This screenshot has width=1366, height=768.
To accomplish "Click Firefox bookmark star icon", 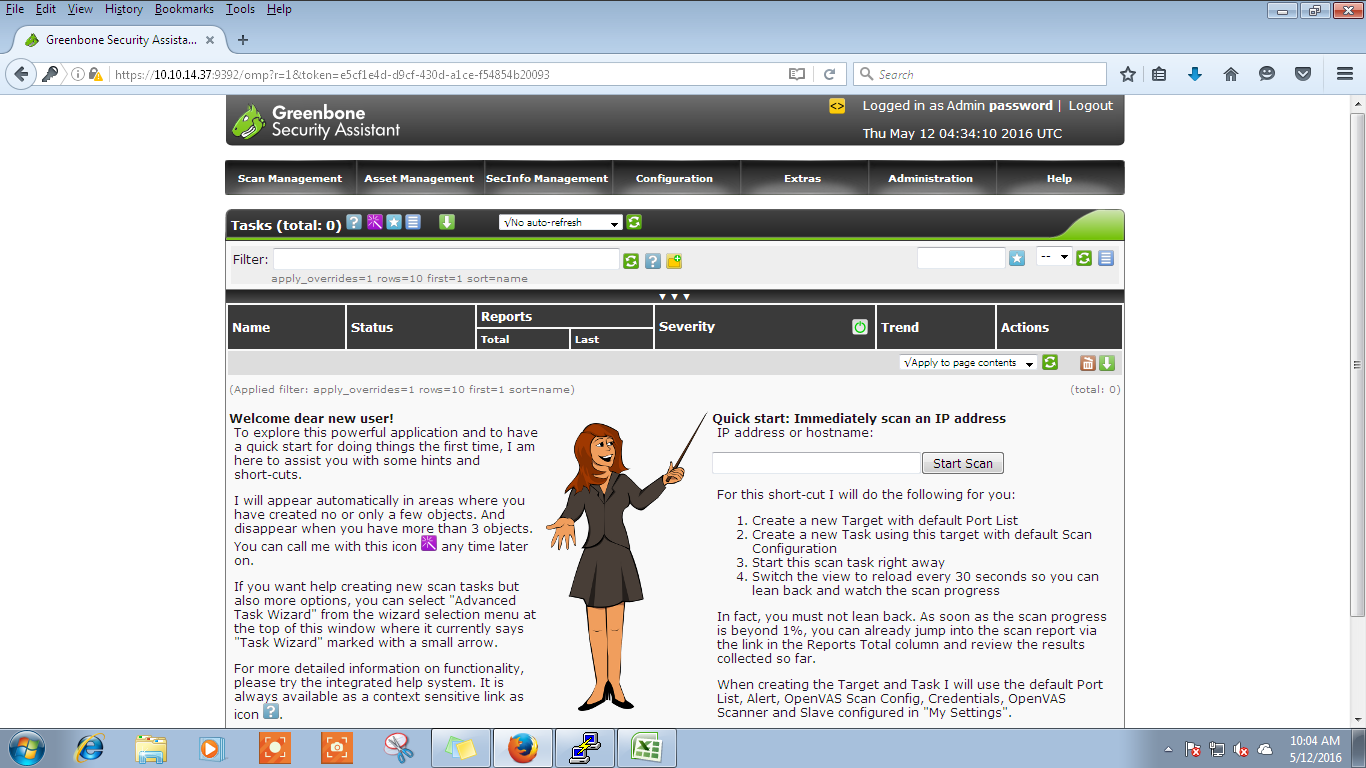I will tap(1128, 74).
